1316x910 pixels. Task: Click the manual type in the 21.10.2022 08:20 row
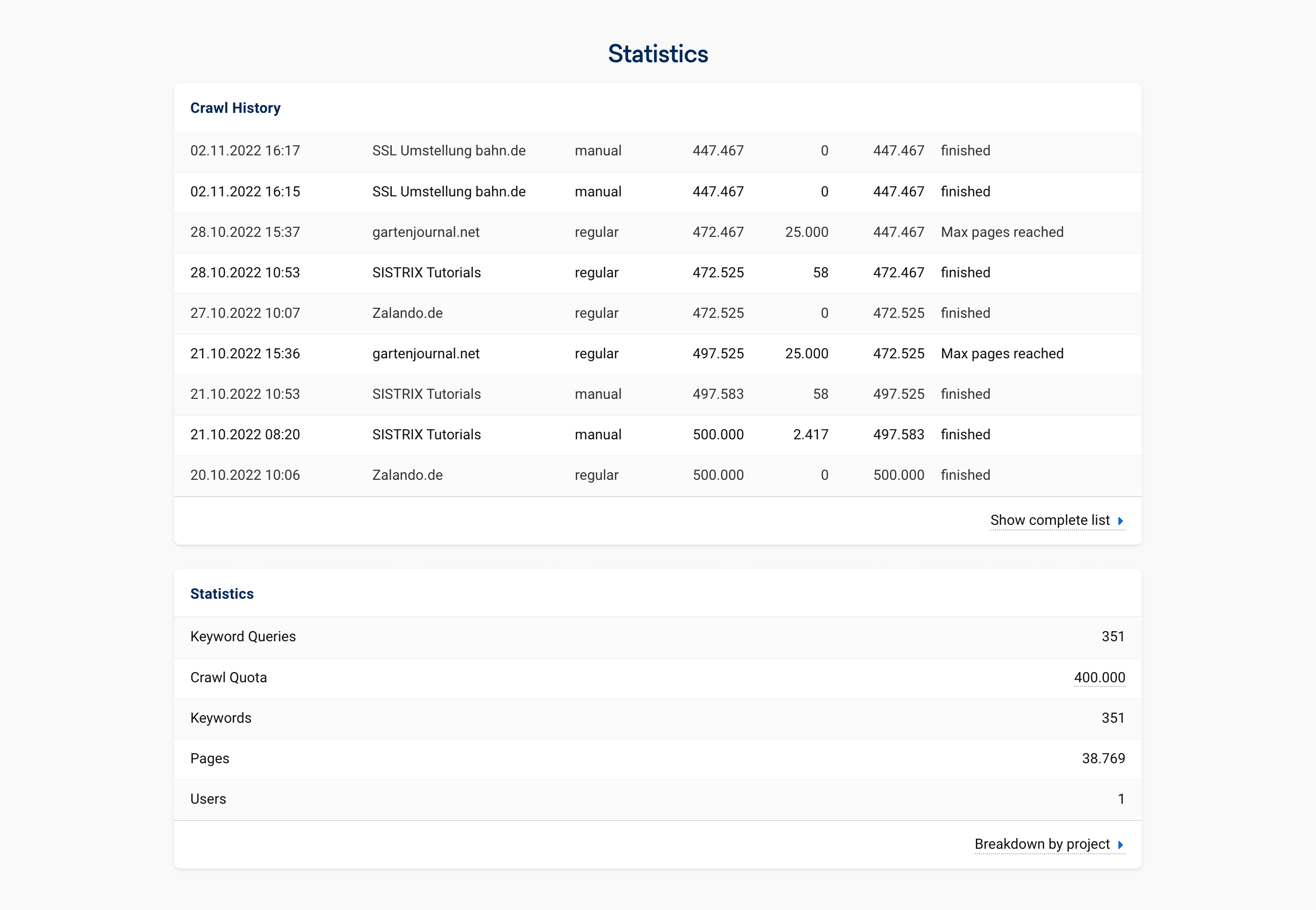click(598, 434)
